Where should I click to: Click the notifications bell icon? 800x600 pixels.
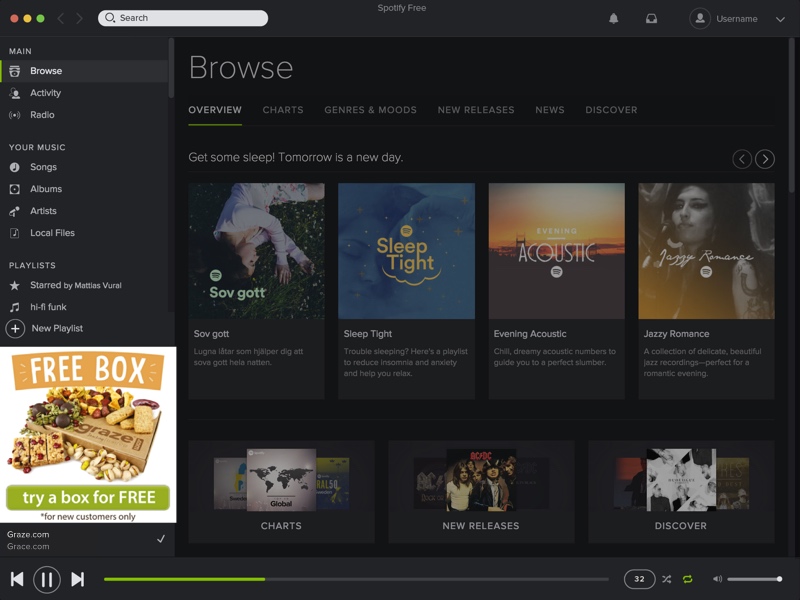click(x=613, y=18)
